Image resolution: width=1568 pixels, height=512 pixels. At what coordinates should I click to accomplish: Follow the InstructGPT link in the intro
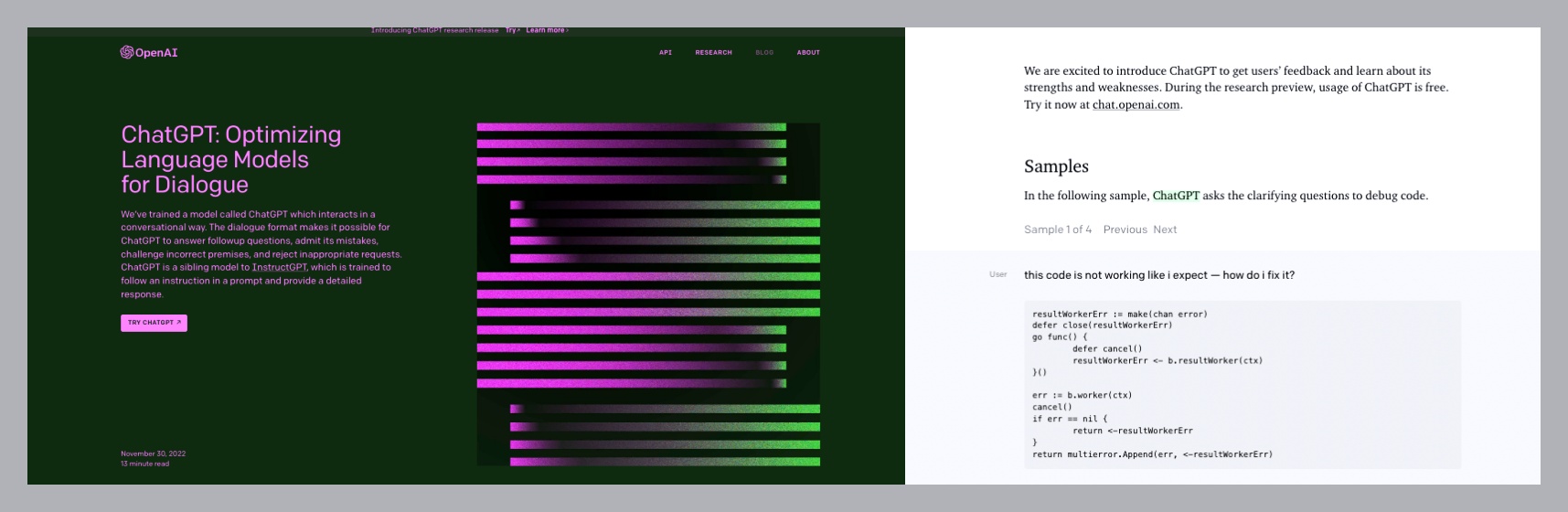(280, 268)
